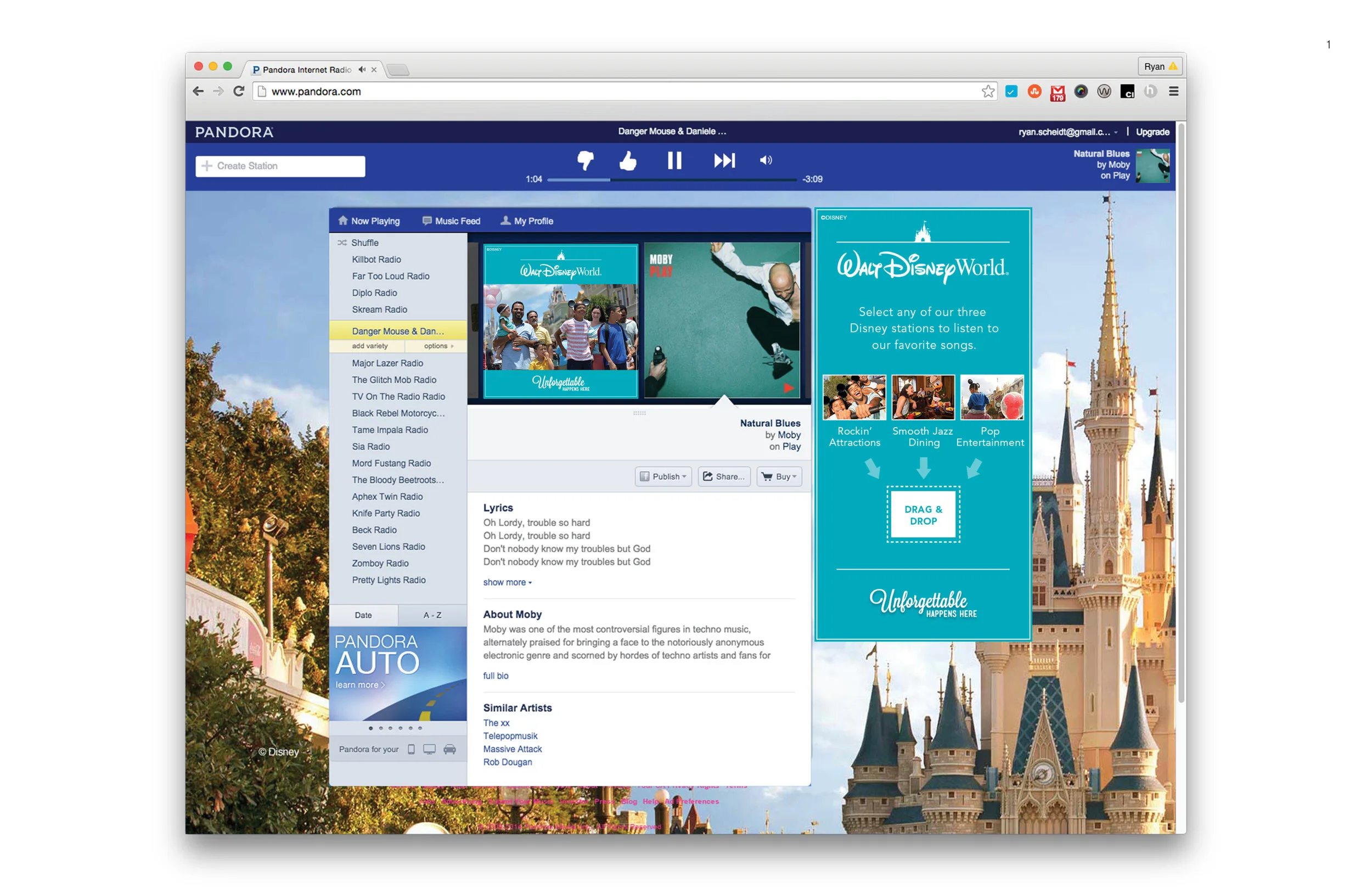Click the Gmail extension icon

[1057, 92]
